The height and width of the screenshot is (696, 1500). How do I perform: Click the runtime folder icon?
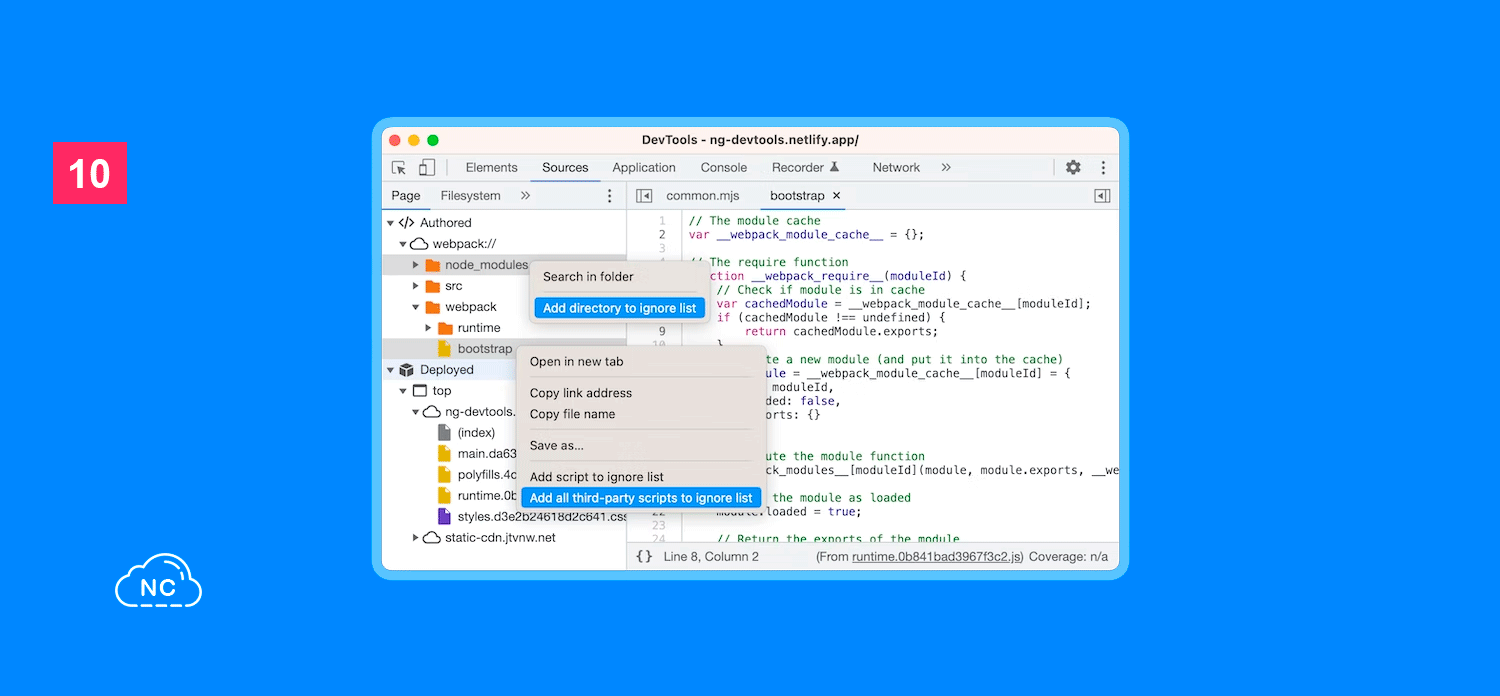click(445, 328)
